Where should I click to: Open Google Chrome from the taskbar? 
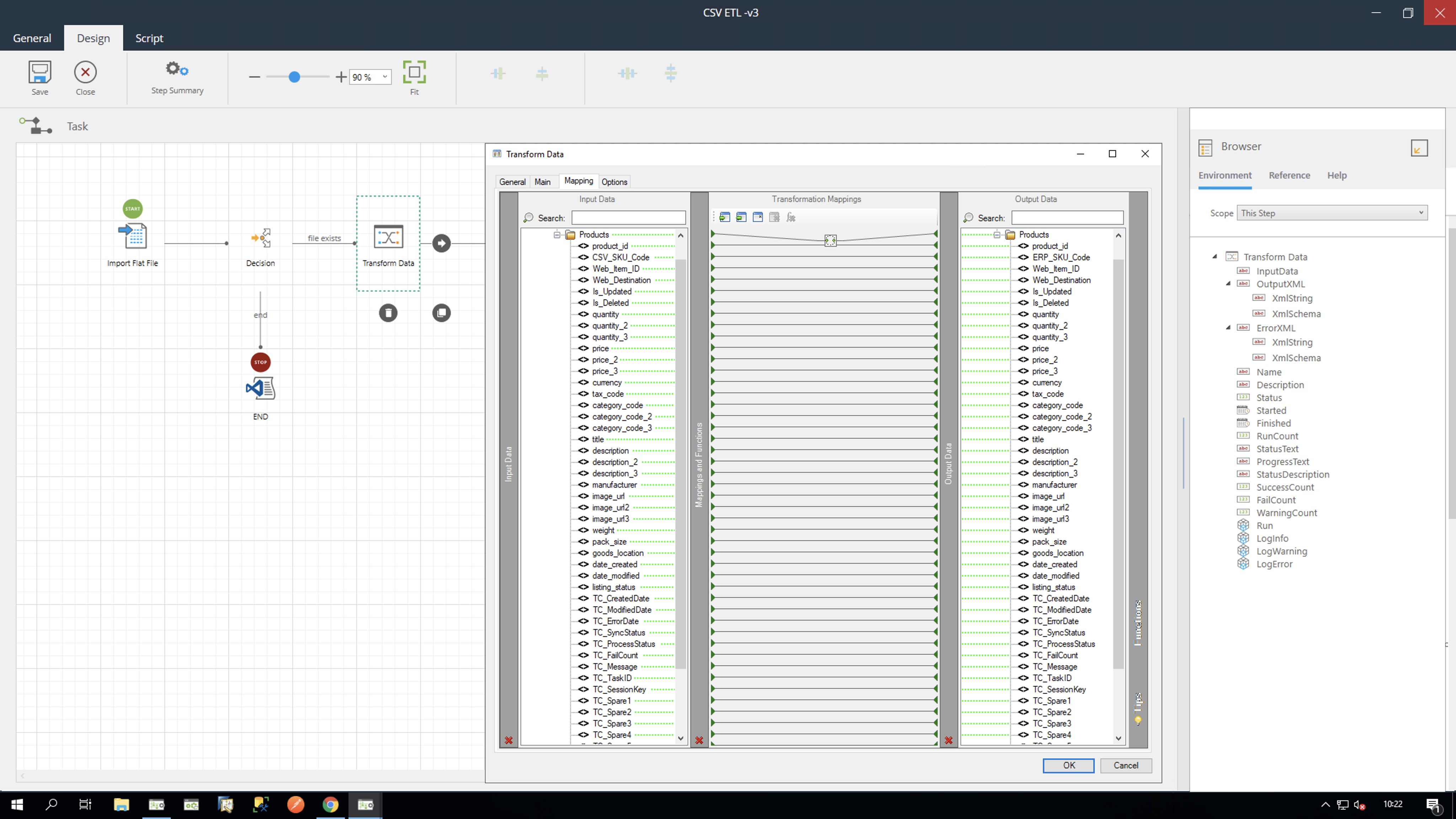click(x=331, y=804)
